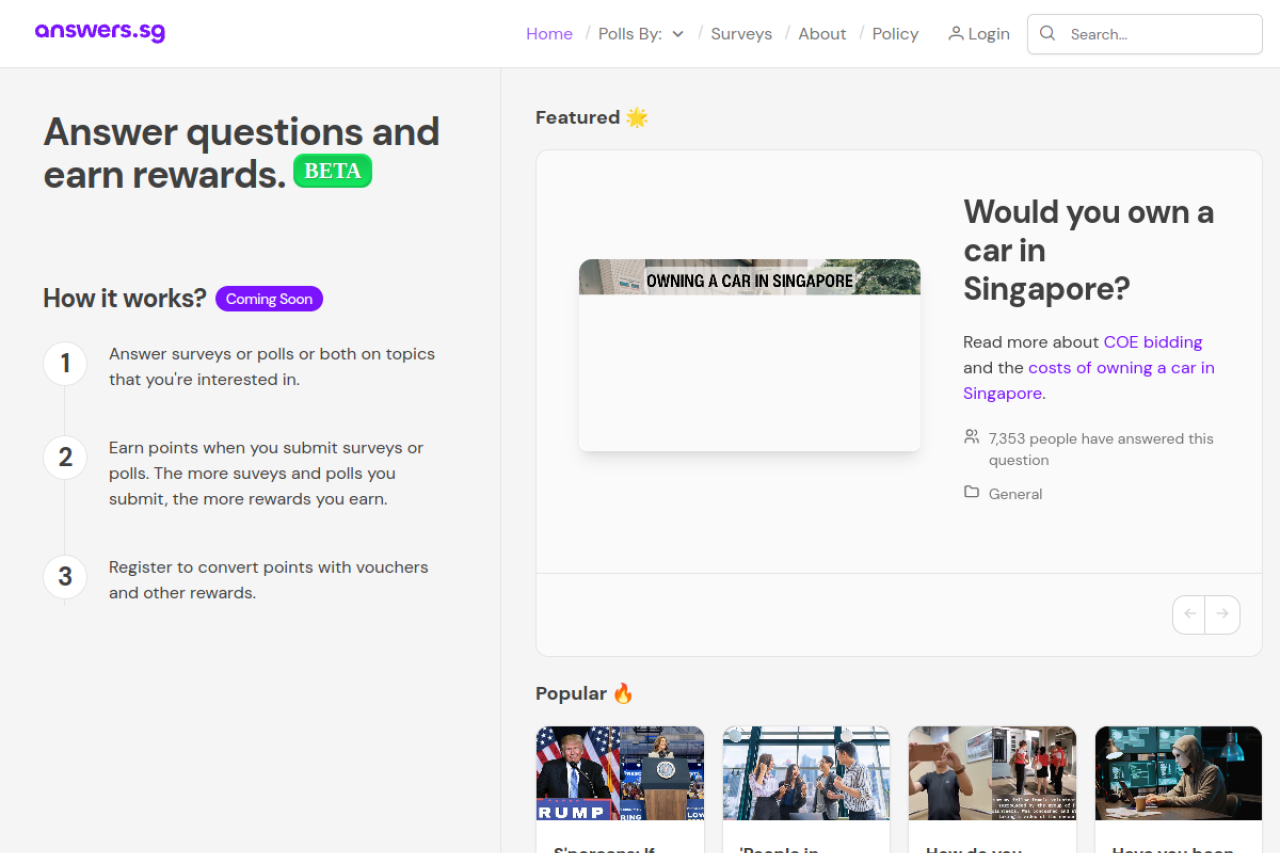The height and width of the screenshot is (853, 1280).
Task: Open costs of owning a car link
Action: pyautogui.click(x=1120, y=368)
